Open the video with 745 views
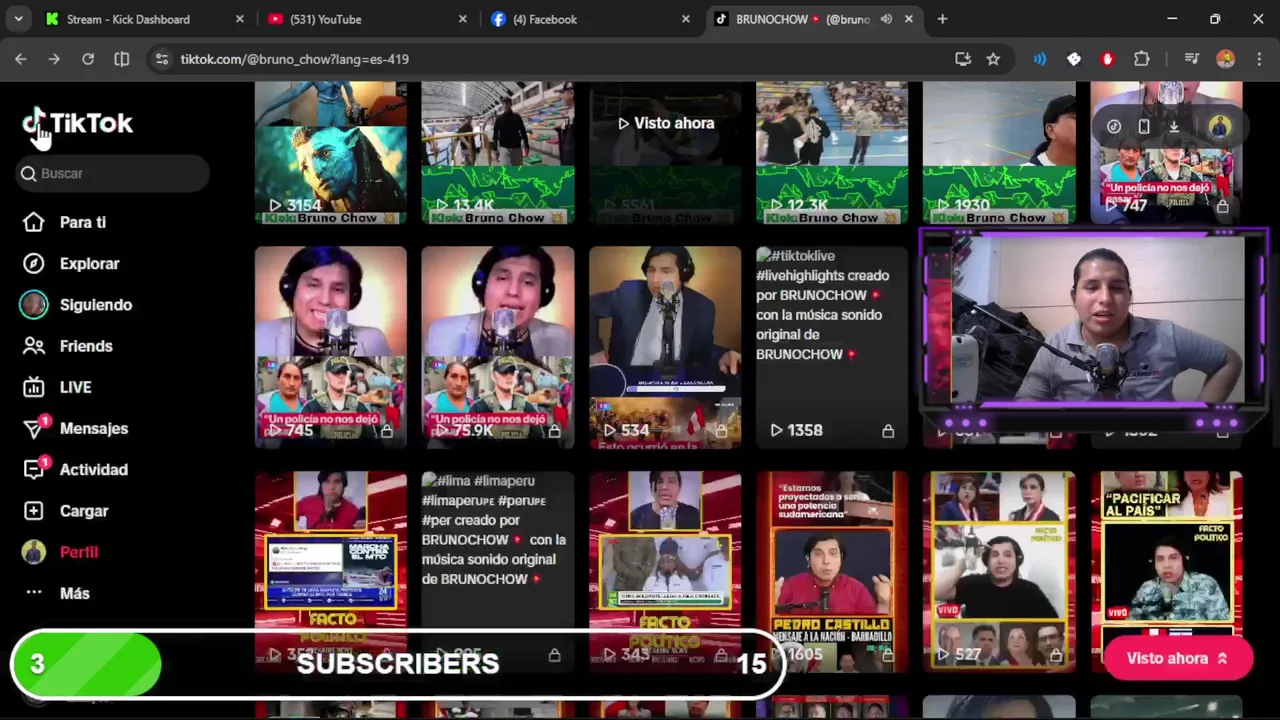The image size is (1280, 720). point(331,347)
